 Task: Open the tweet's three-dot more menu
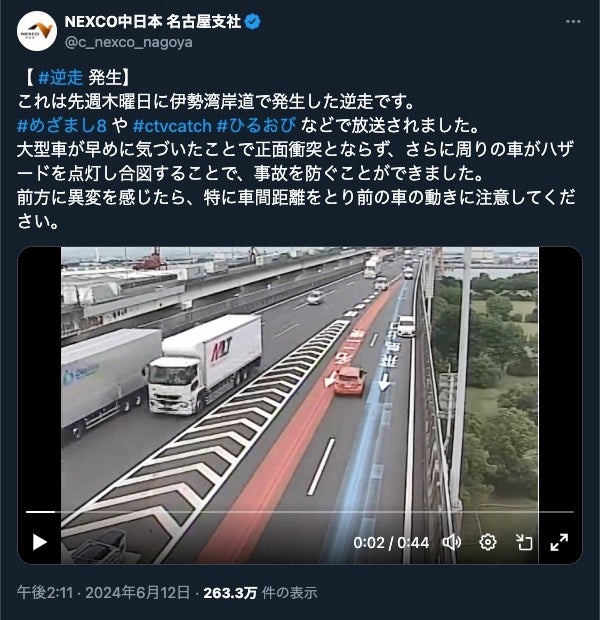click(573, 21)
